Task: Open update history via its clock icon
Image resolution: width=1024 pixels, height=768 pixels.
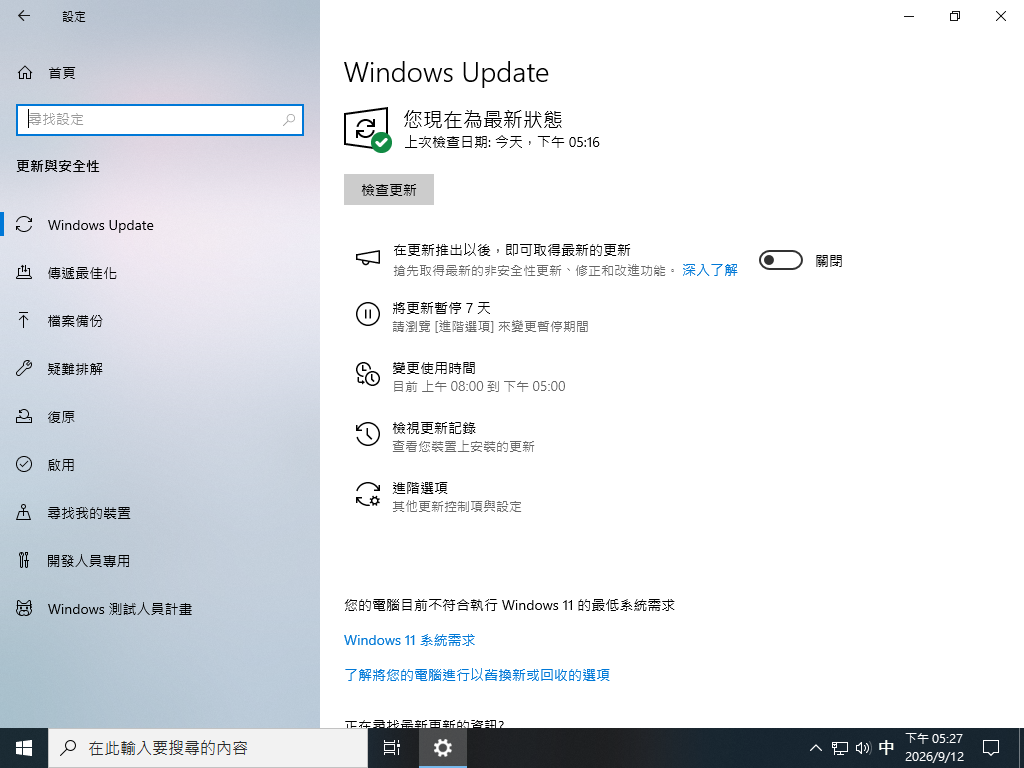Action: pos(368,434)
